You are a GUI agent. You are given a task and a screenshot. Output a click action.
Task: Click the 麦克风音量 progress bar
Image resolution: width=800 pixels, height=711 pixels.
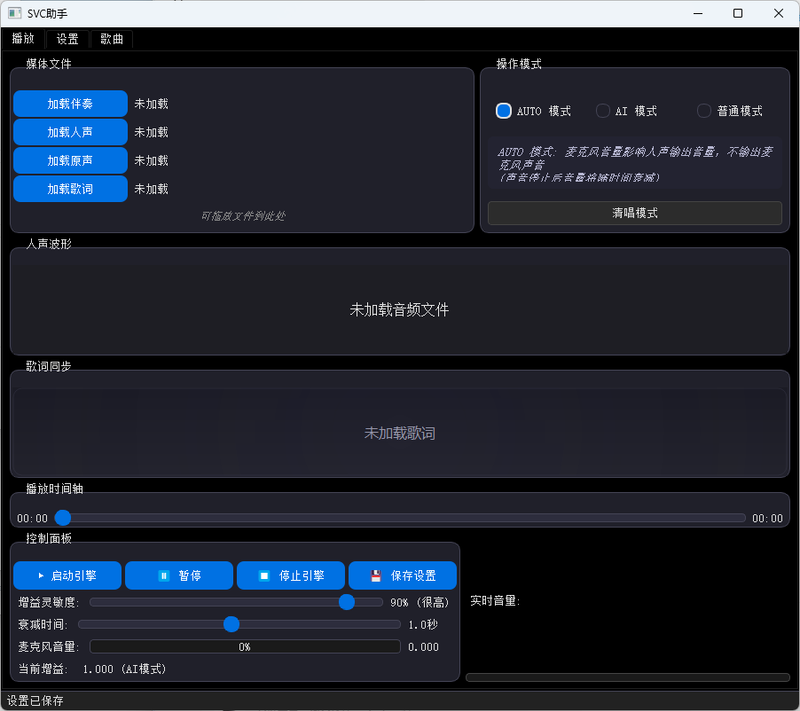[245, 647]
